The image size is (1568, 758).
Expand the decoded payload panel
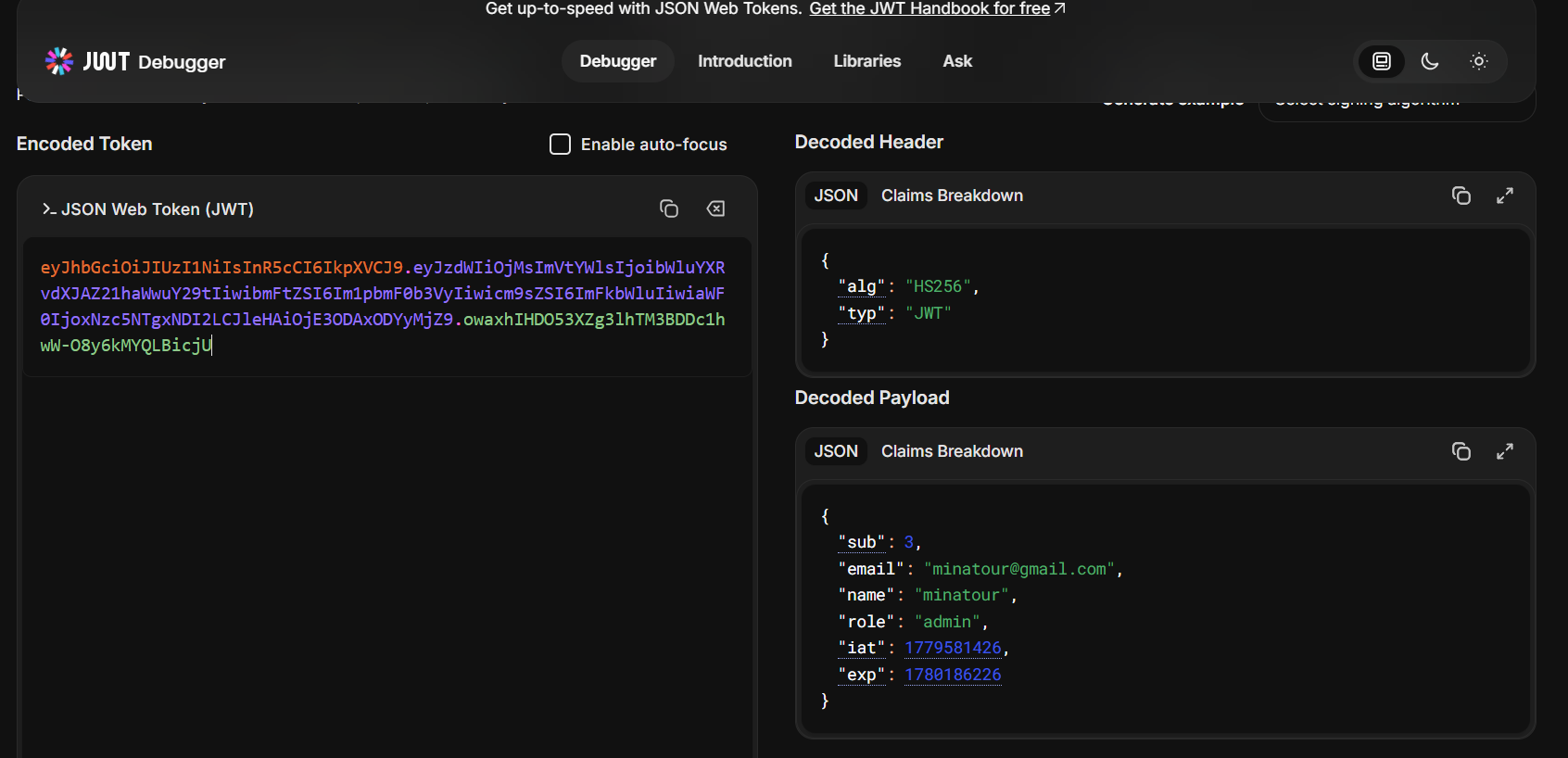point(1505,451)
